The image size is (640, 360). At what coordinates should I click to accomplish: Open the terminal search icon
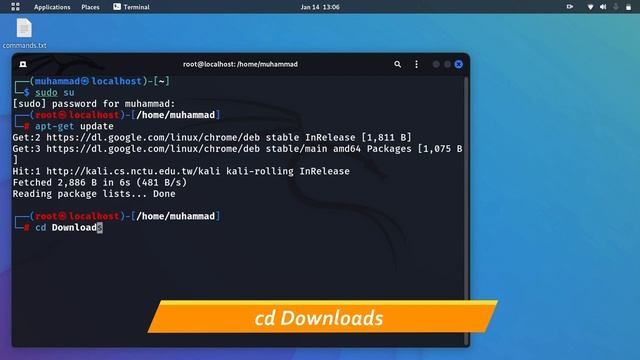(x=397, y=64)
